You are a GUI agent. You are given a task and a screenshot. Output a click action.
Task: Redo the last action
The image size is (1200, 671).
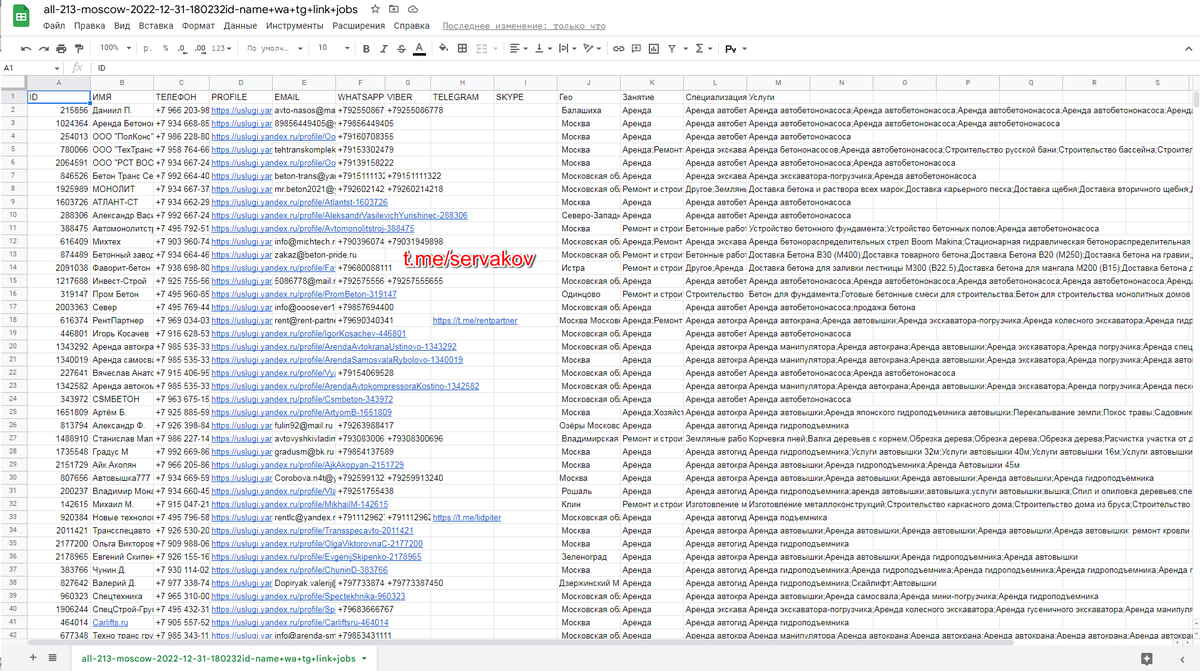point(44,48)
